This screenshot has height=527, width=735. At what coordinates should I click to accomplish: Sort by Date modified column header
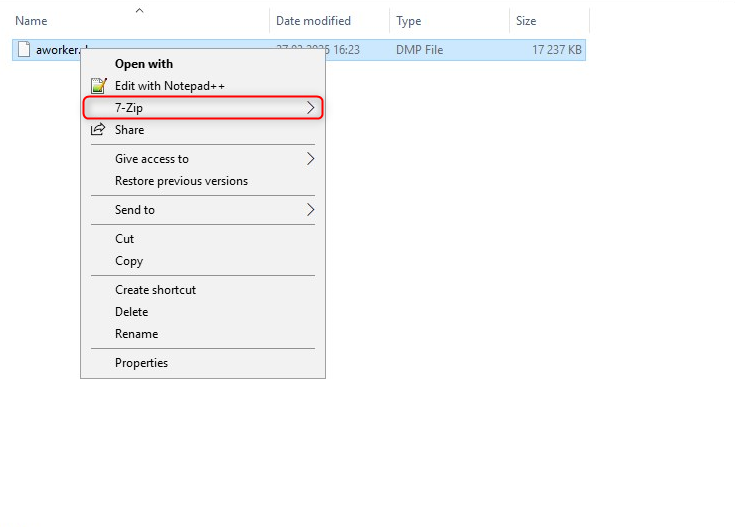click(313, 21)
